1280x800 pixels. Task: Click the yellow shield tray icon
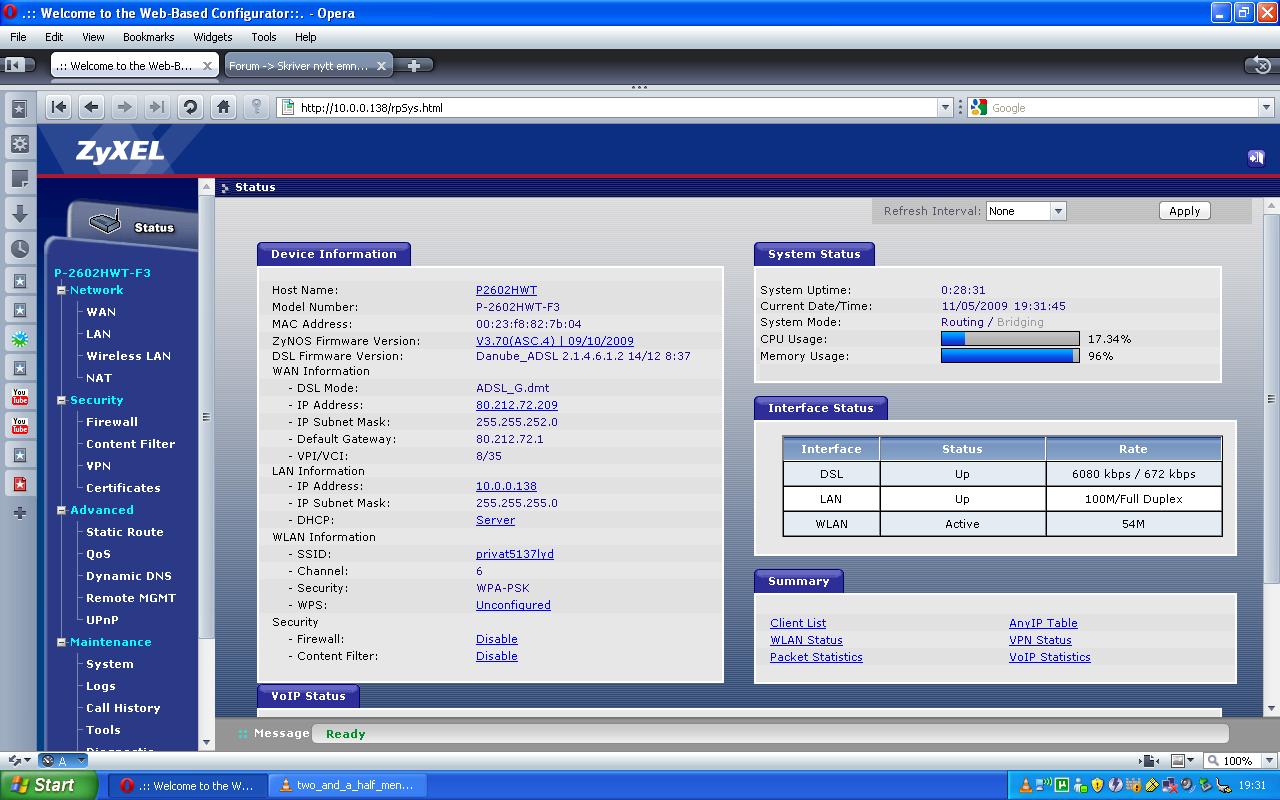(1097, 786)
